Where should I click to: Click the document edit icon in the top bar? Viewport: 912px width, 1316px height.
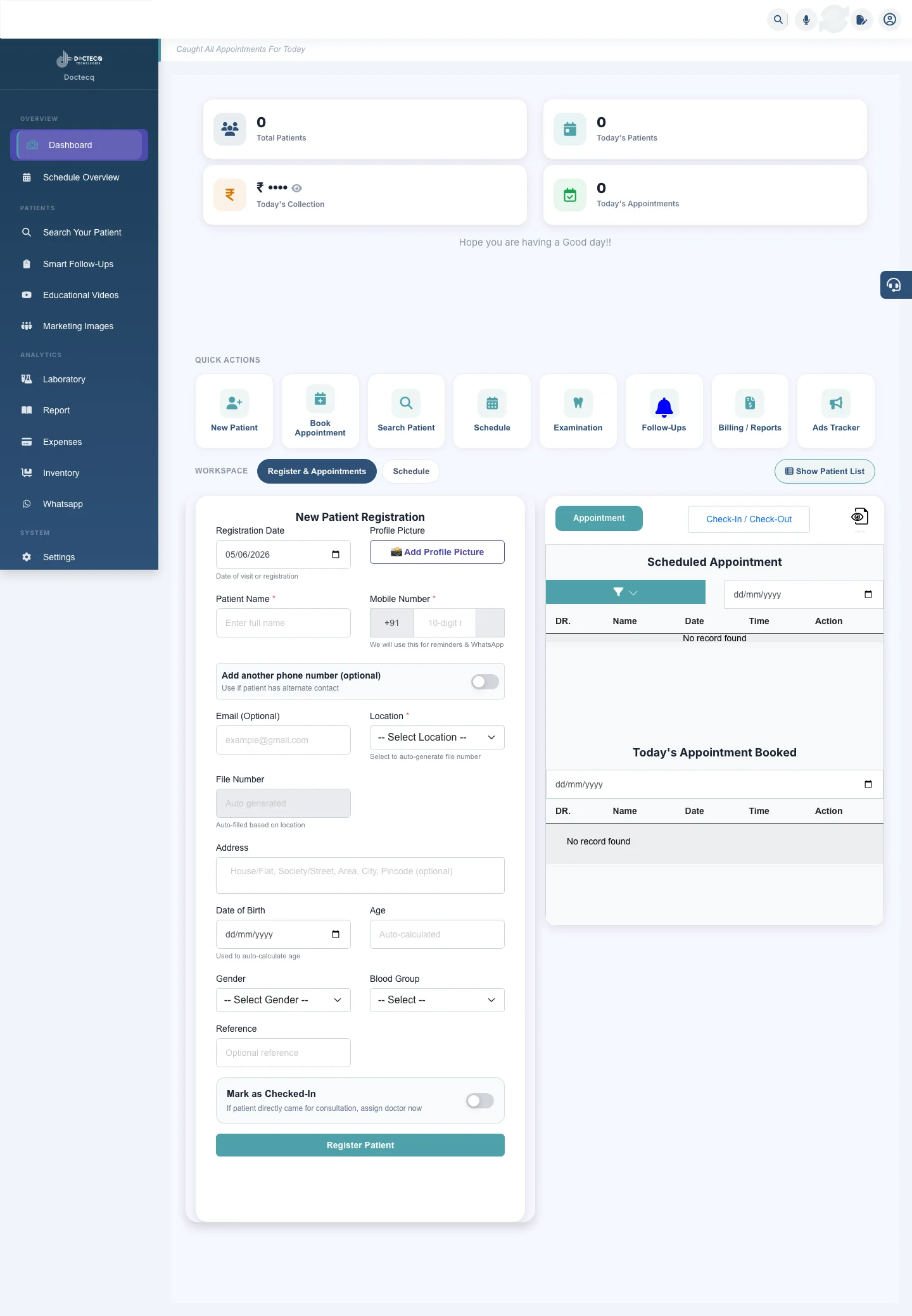[x=862, y=20]
